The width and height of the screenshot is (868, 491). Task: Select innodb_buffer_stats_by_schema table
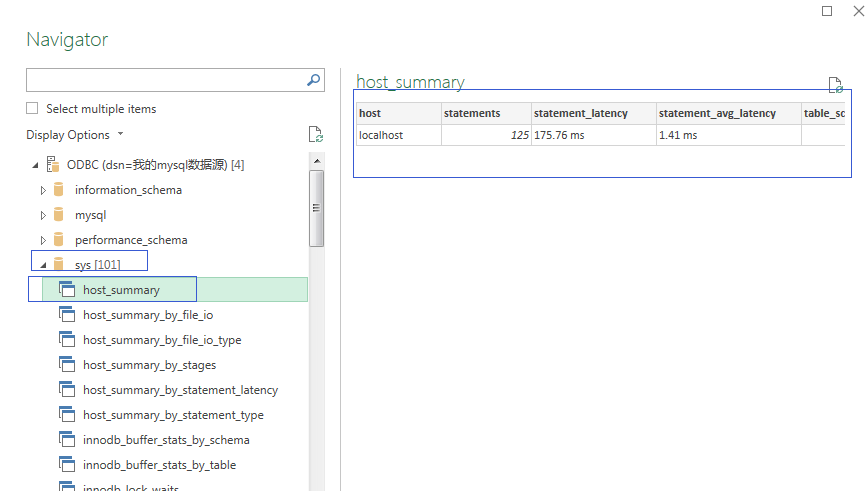[x=166, y=440]
